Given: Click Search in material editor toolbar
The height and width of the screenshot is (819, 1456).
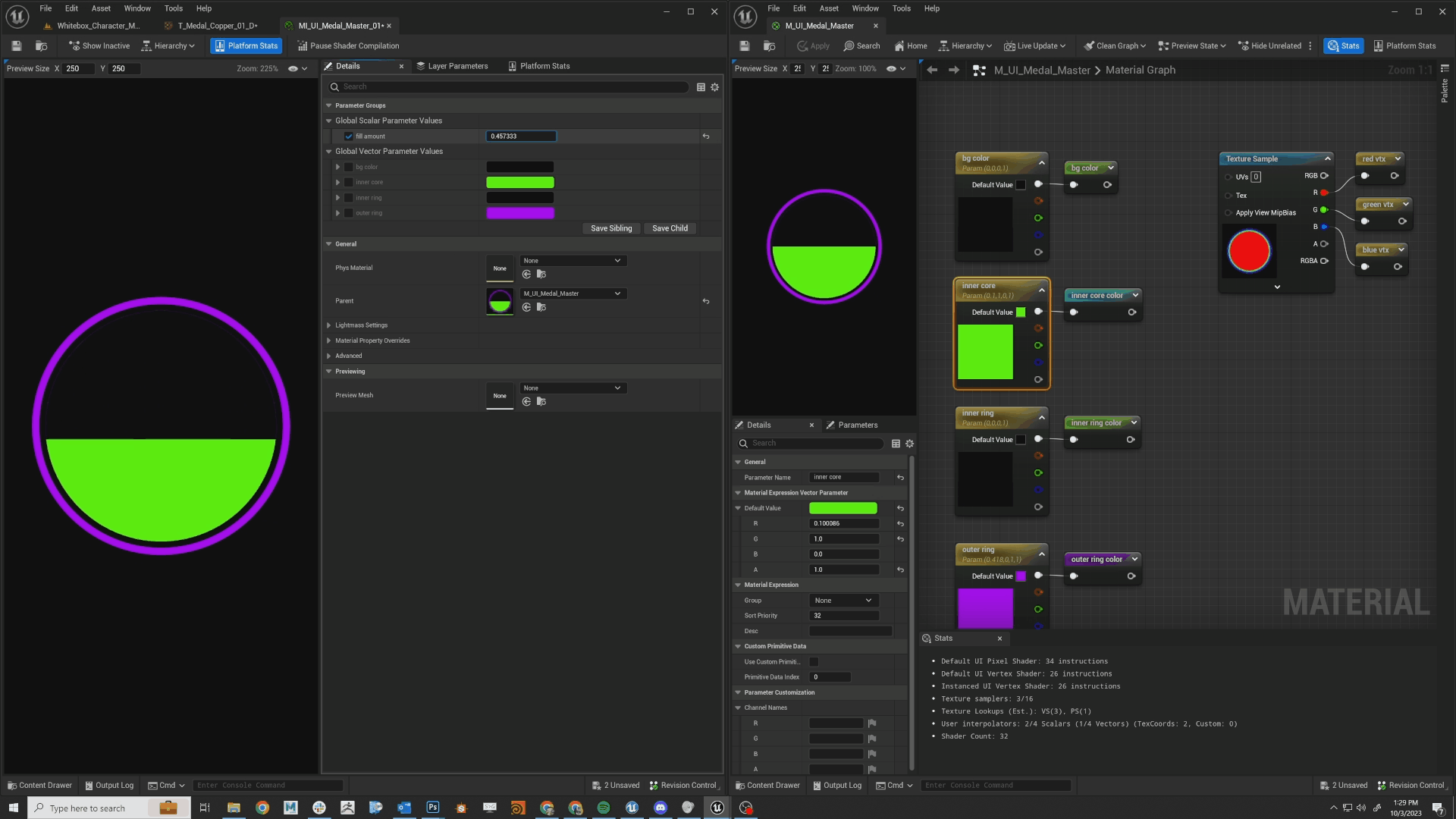Looking at the screenshot, I should click(862, 45).
